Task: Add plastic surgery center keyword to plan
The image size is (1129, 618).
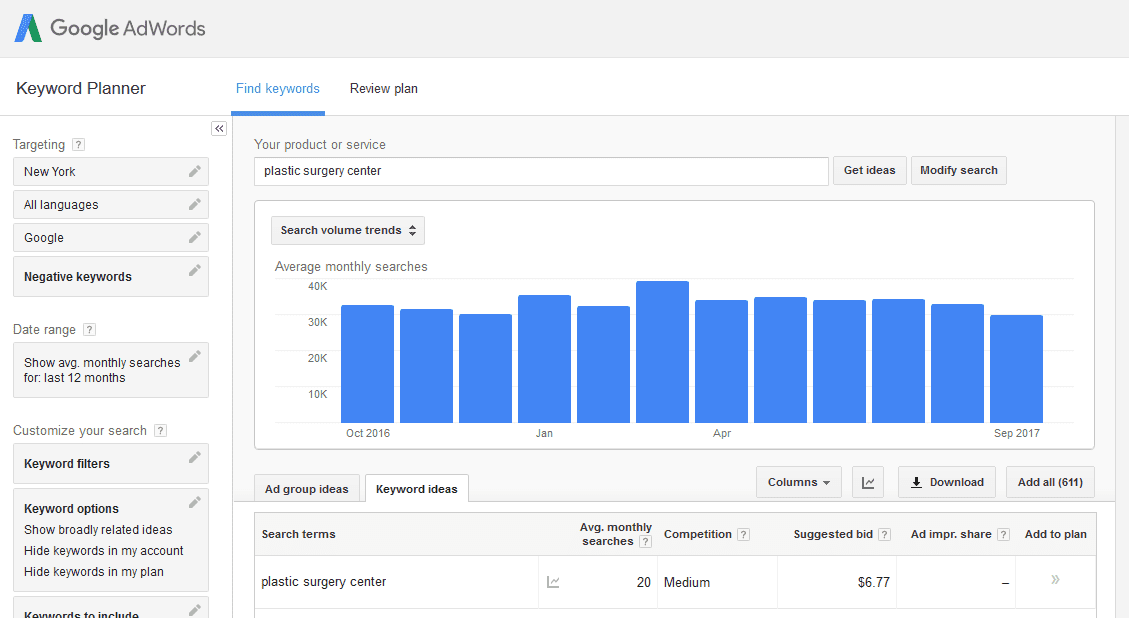Action: (x=1055, y=581)
